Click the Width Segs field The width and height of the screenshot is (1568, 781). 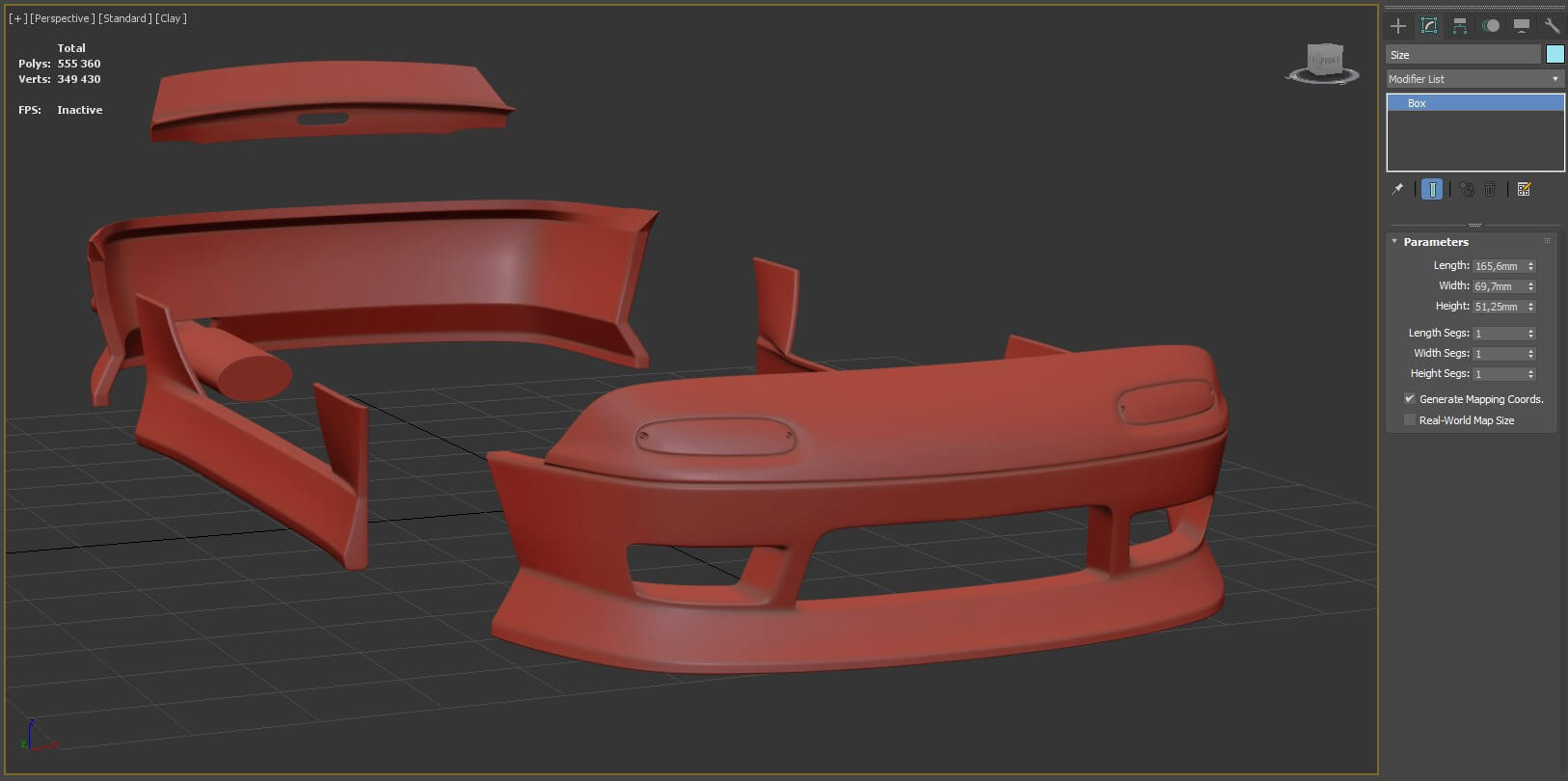pos(1498,354)
